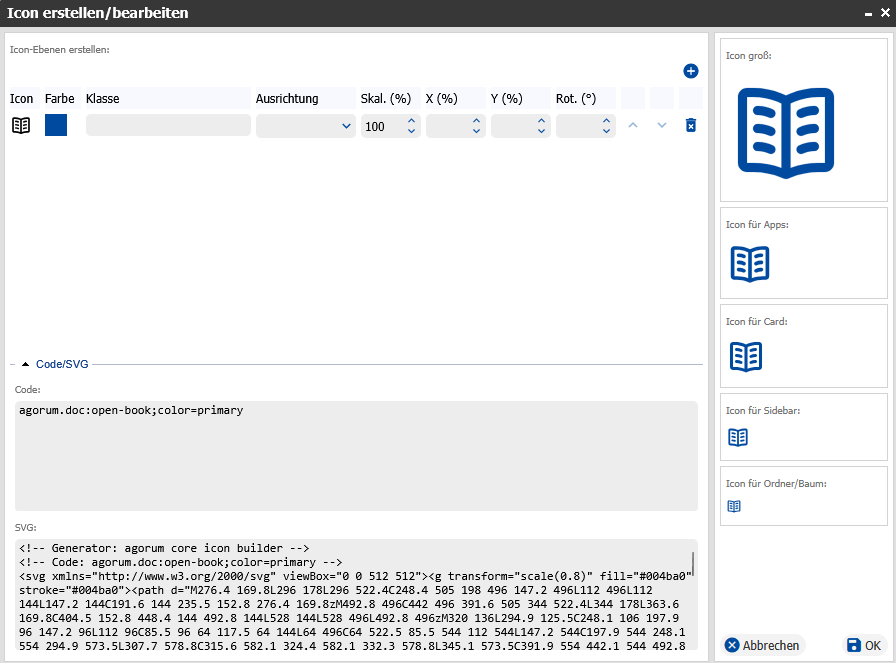This screenshot has height=663, width=896.
Task: Click the open-book icon in layer row
Action: [21, 125]
